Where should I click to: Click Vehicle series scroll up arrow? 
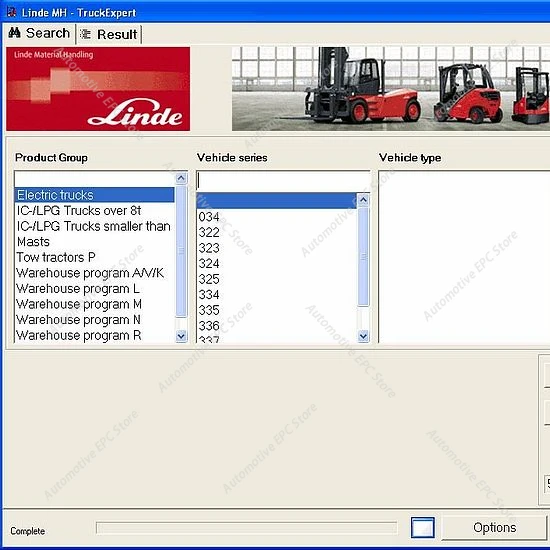click(x=363, y=200)
